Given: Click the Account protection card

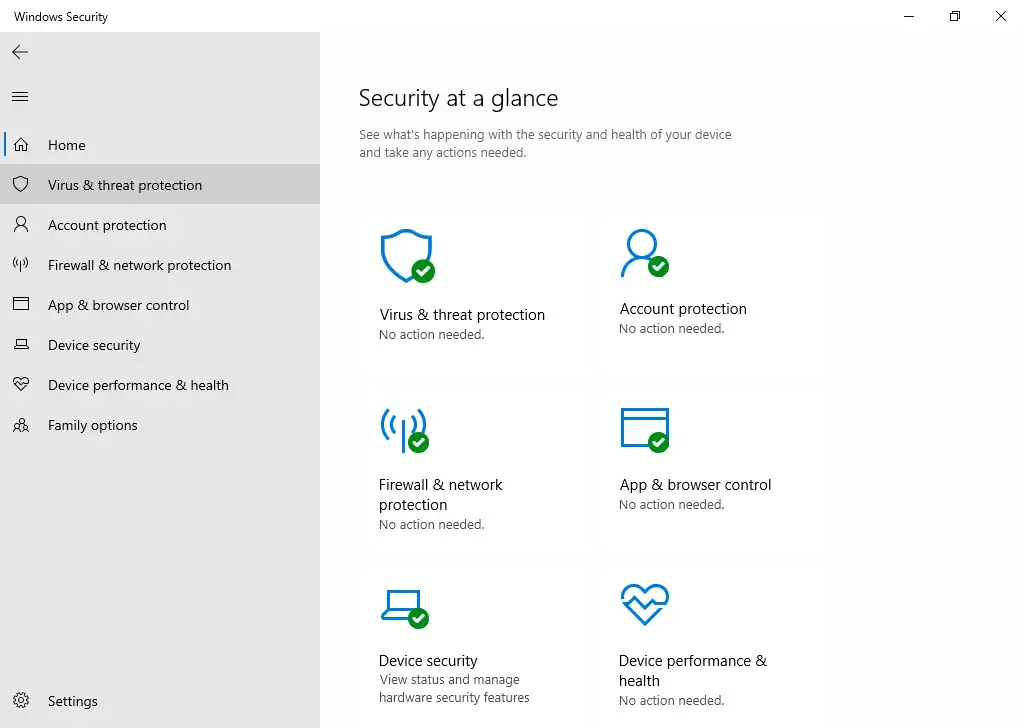Looking at the screenshot, I should pyautogui.click(x=714, y=290).
